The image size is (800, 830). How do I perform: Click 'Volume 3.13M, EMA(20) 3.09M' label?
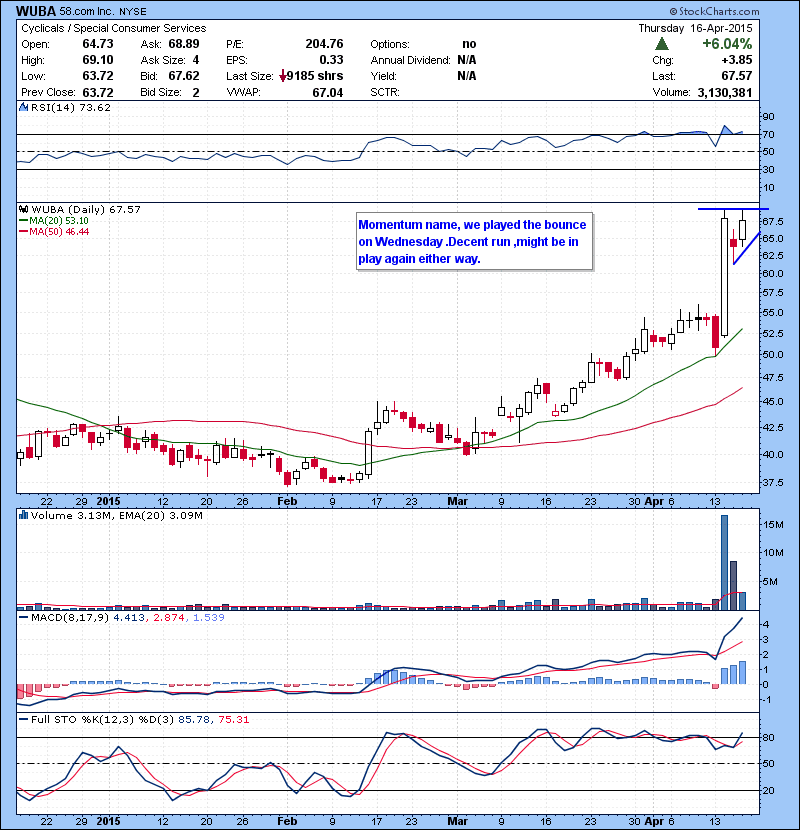[116, 515]
